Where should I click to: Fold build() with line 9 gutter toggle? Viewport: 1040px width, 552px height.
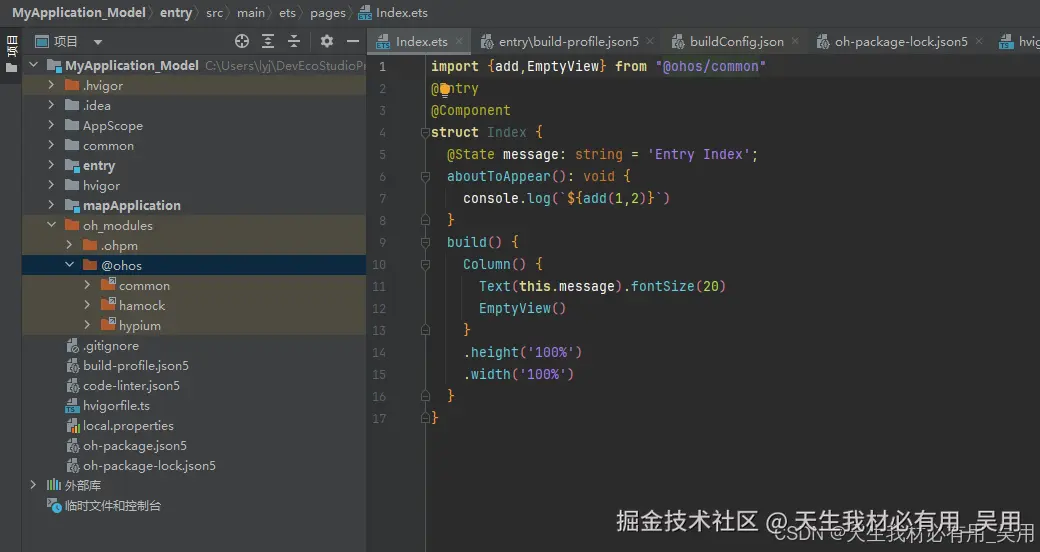pyautogui.click(x=425, y=243)
